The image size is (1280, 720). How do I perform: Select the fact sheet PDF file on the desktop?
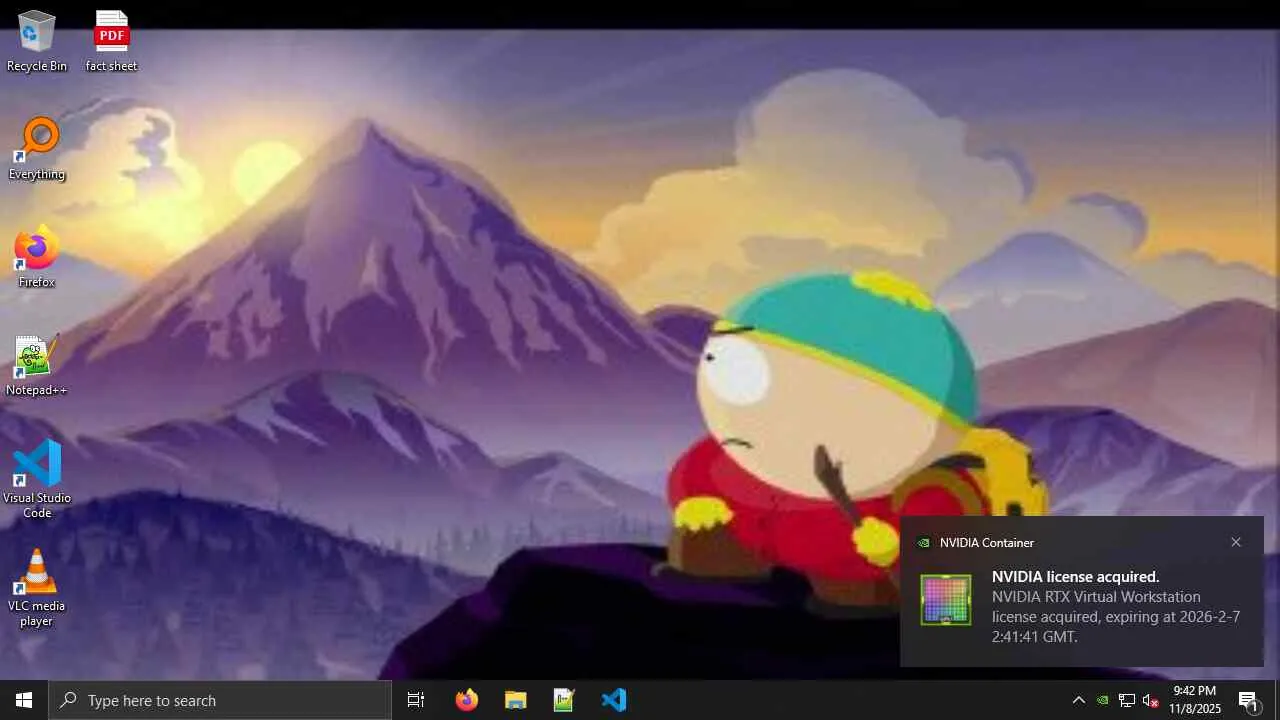(x=111, y=42)
